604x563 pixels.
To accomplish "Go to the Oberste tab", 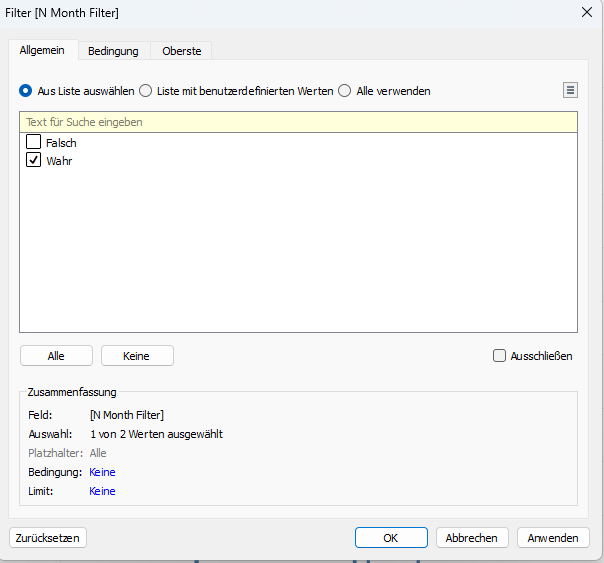I will 181,51.
